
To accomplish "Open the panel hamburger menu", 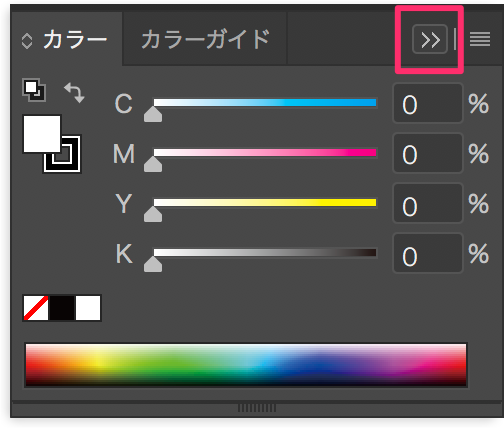I will tap(480, 39).
